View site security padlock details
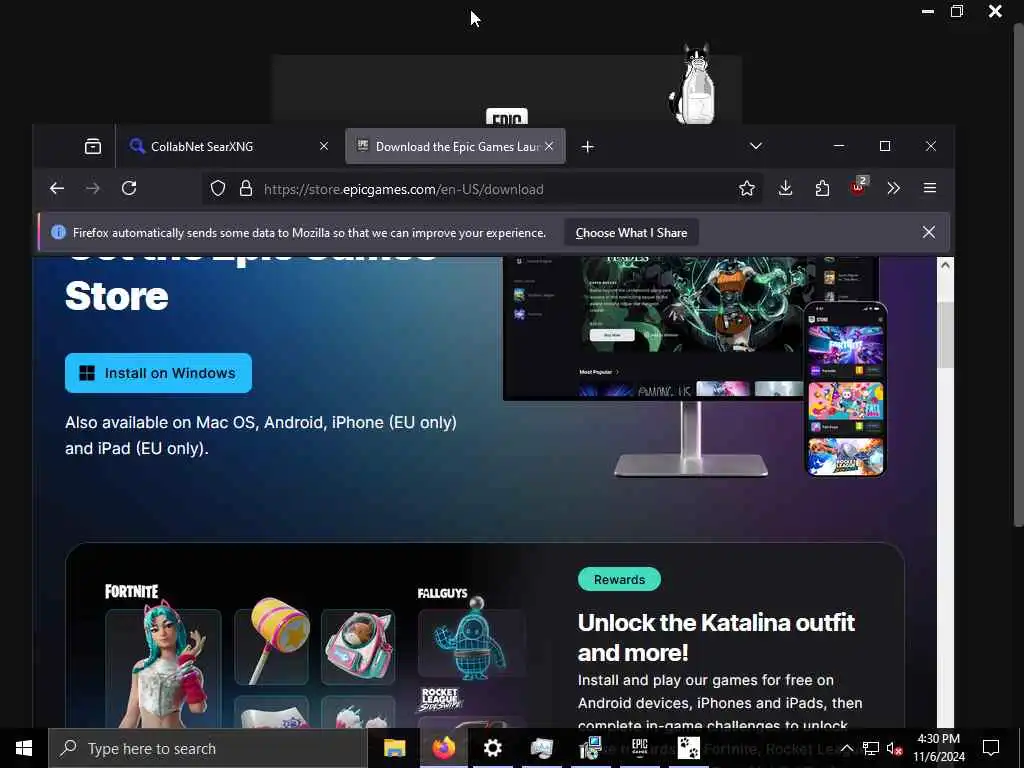The image size is (1024, 768). point(246,189)
